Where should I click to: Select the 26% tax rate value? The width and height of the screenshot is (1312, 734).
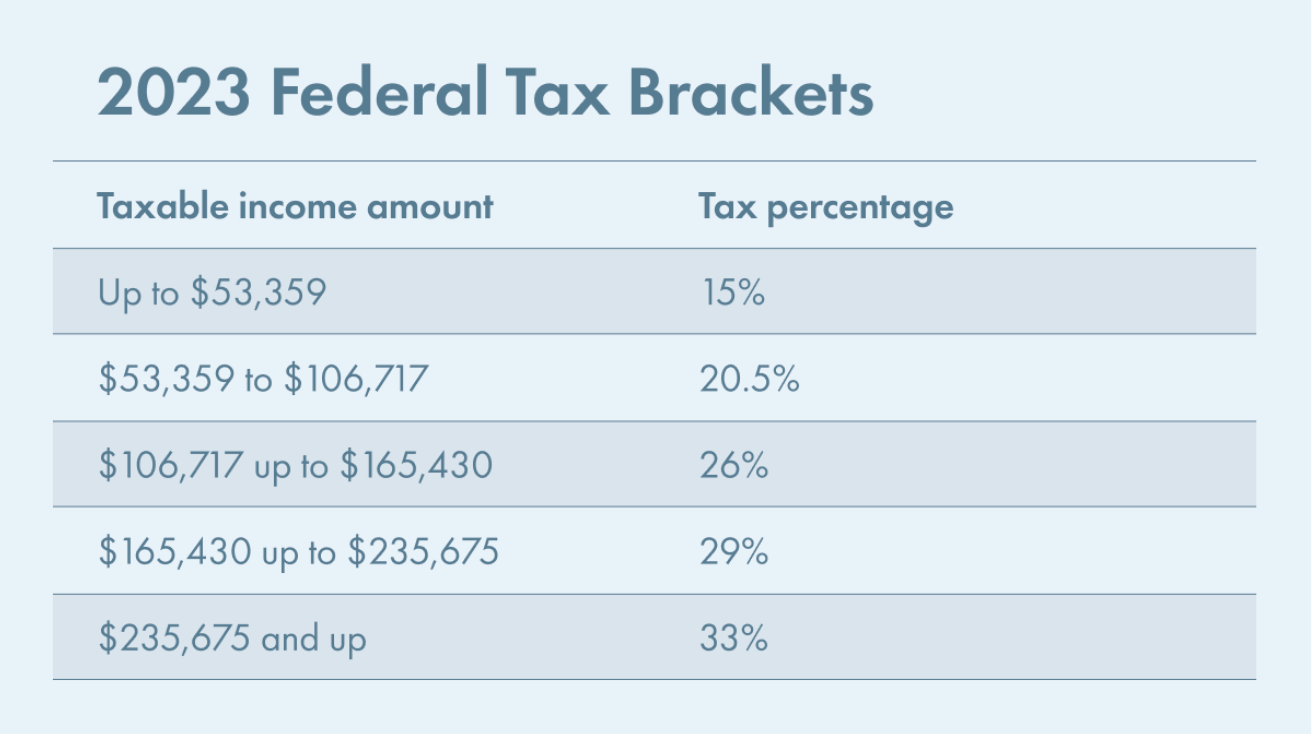tap(734, 466)
